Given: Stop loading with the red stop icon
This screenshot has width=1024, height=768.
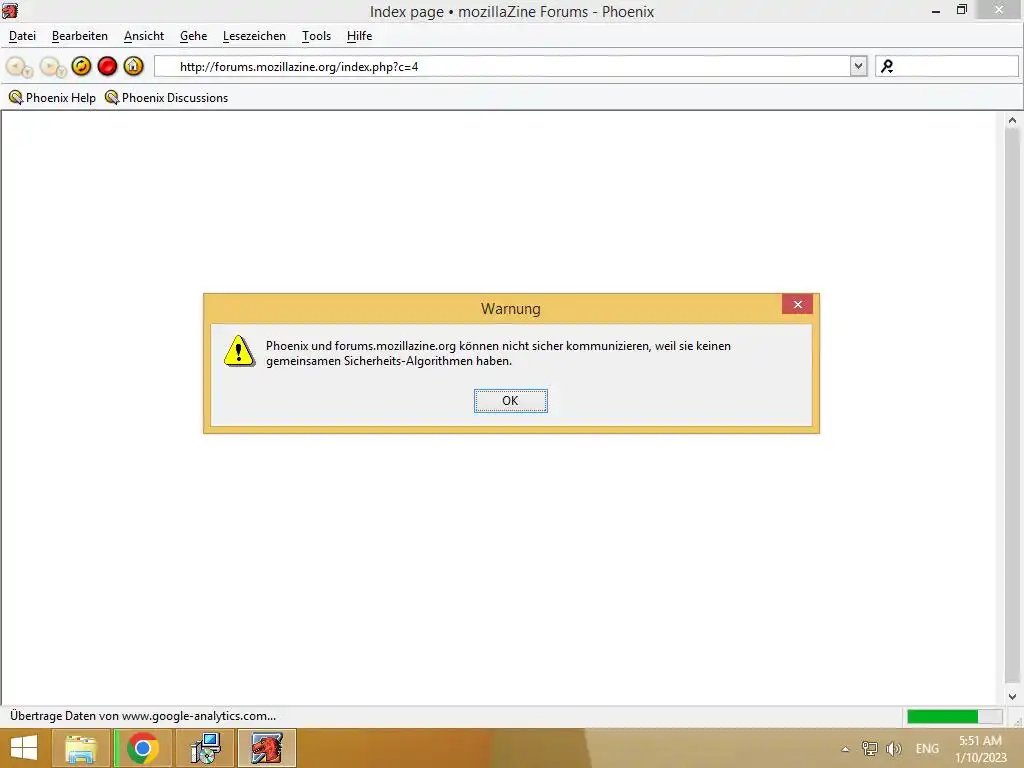Looking at the screenshot, I should click(x=107, y=66).
